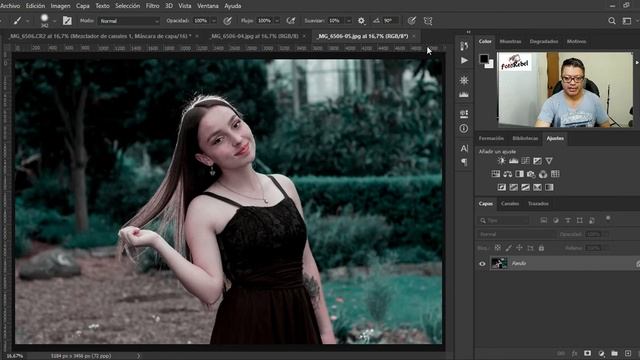The image size is (640, 360).
Task: Open the Properties panel icon in dock
Action: point(464,114)
